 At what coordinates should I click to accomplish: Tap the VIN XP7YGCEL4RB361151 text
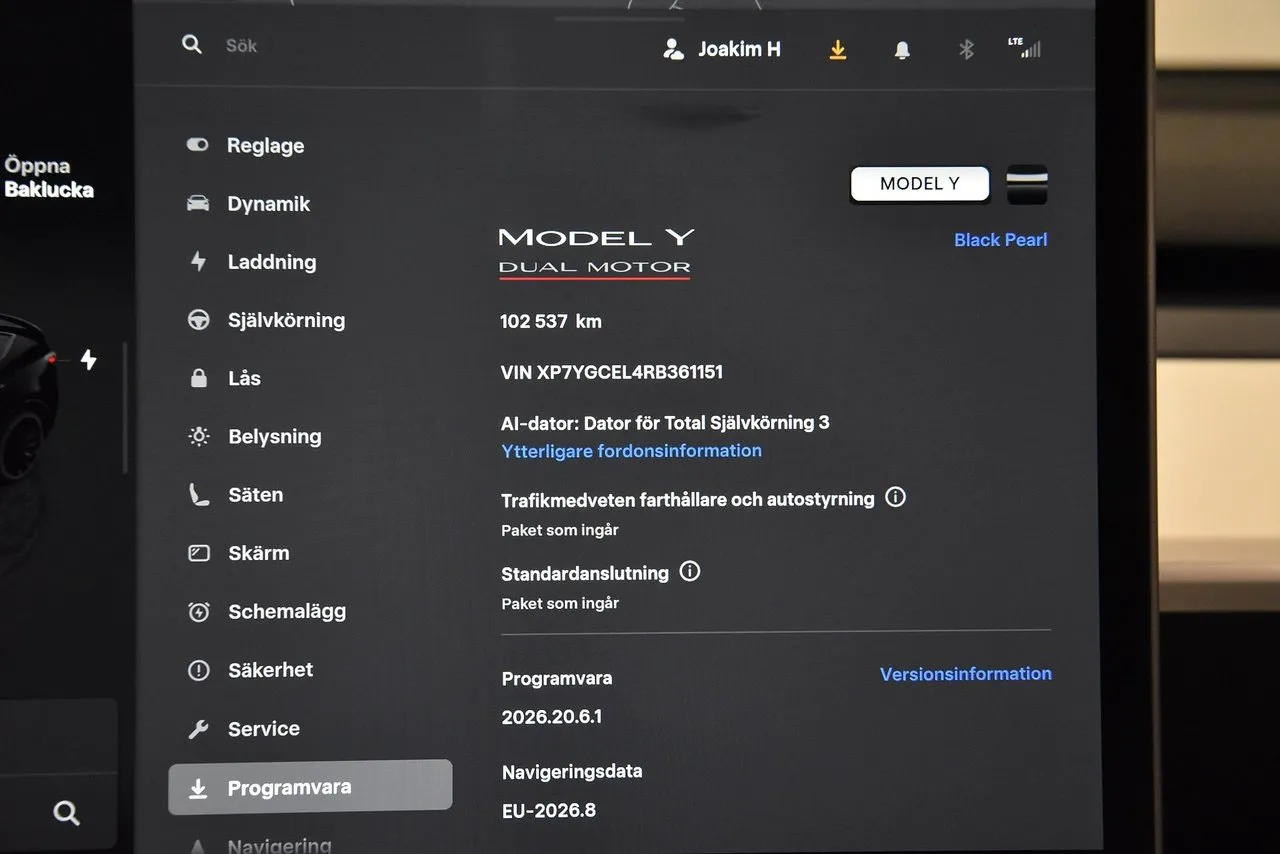pyautogui.click(x=611, y=373)
